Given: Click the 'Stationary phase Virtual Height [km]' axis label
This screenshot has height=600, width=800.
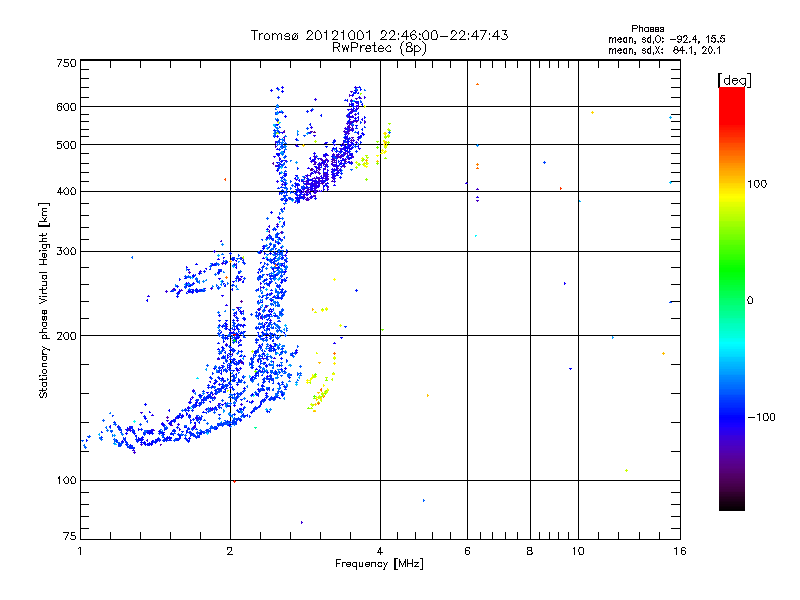Looking at the screenshot, I should point(43,301).
